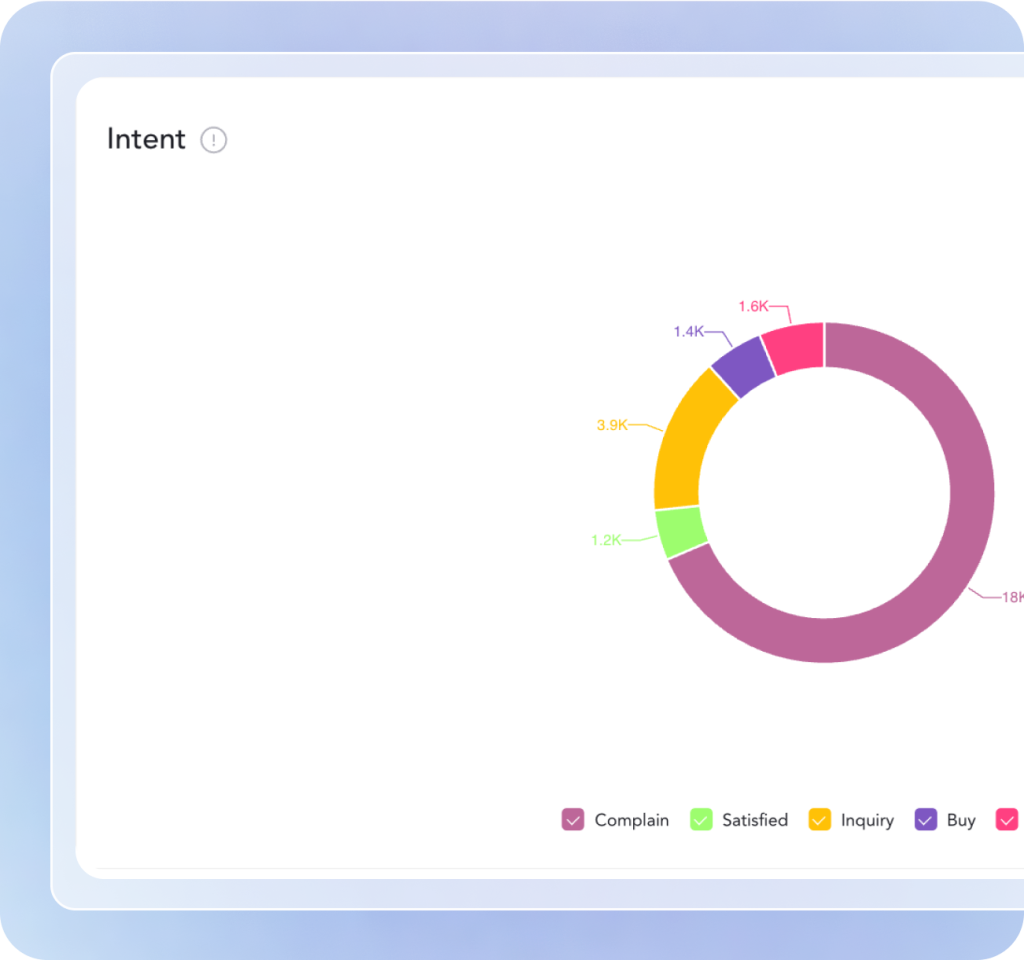This screenshot has width=1024, height=960.
Task: Toggle the pink checkbox after Buy
Action: [x=1006, y=820]
